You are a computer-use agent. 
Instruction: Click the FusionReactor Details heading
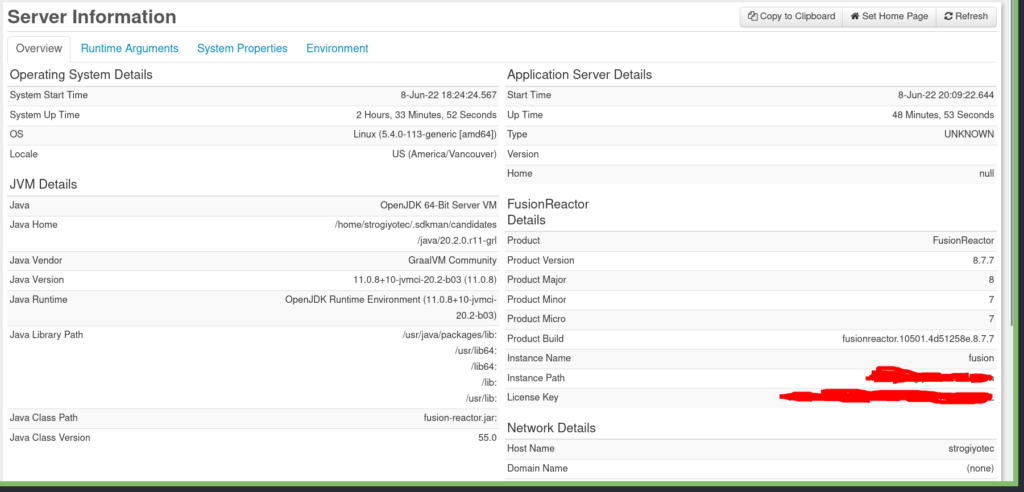(x=548, y=212)
